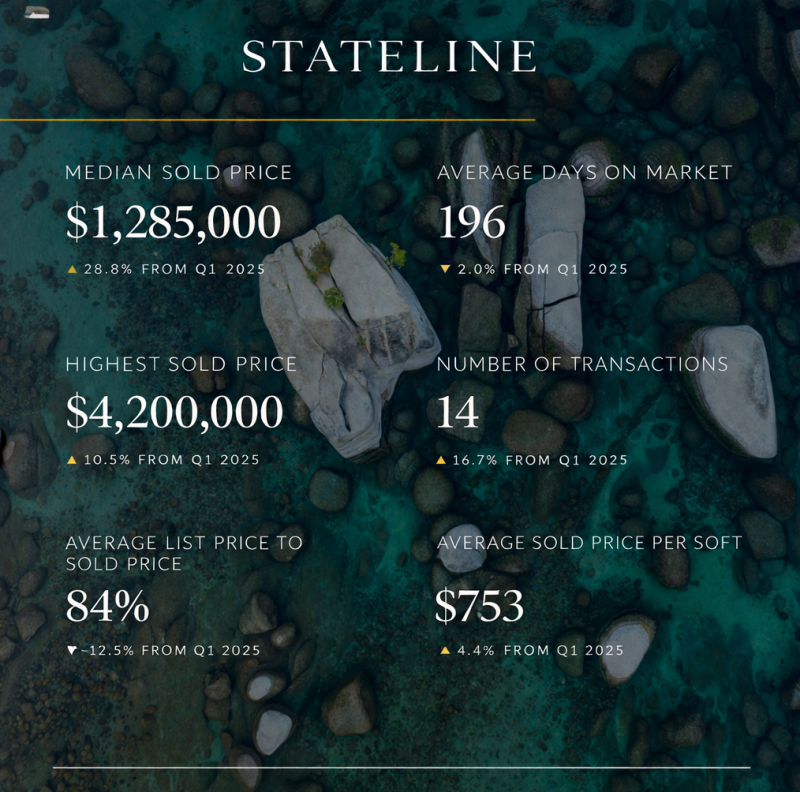This screenshot has height=792, width=800.
Task: Click the up triangle next to 16.7%
Action: 443,460
